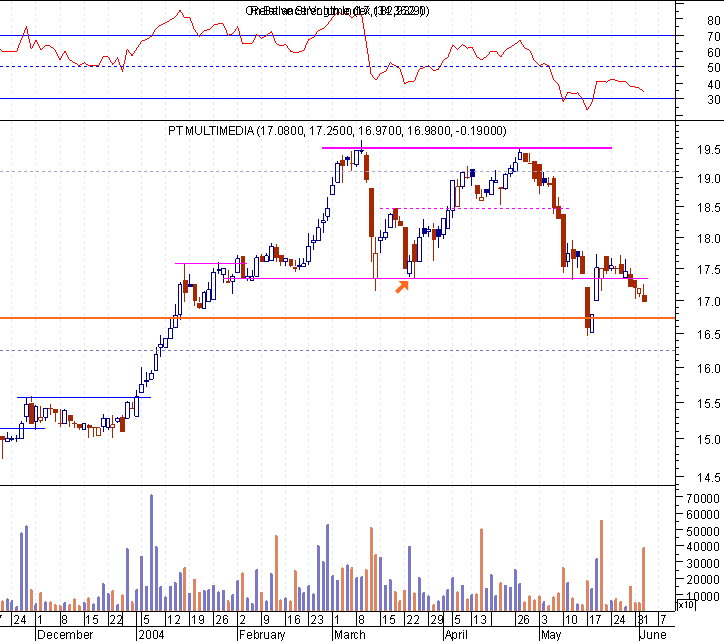Click the 2004 year label
Image resolution: width=724 pixels, height=641 pixels.
pyautogui.click(x=151, y=635)
